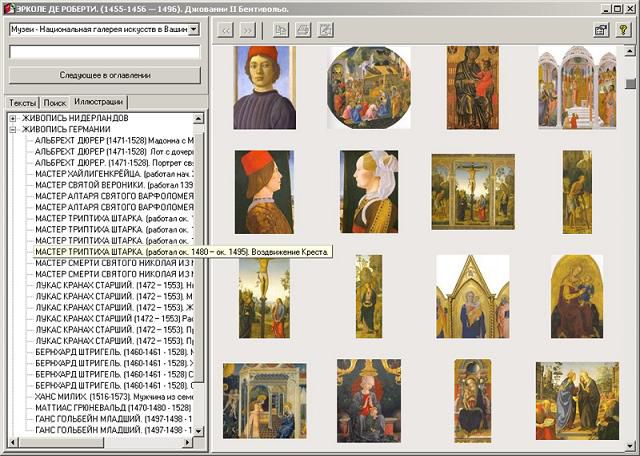
Task: Click the copy icon in toolbar
Action: [281, 30]
